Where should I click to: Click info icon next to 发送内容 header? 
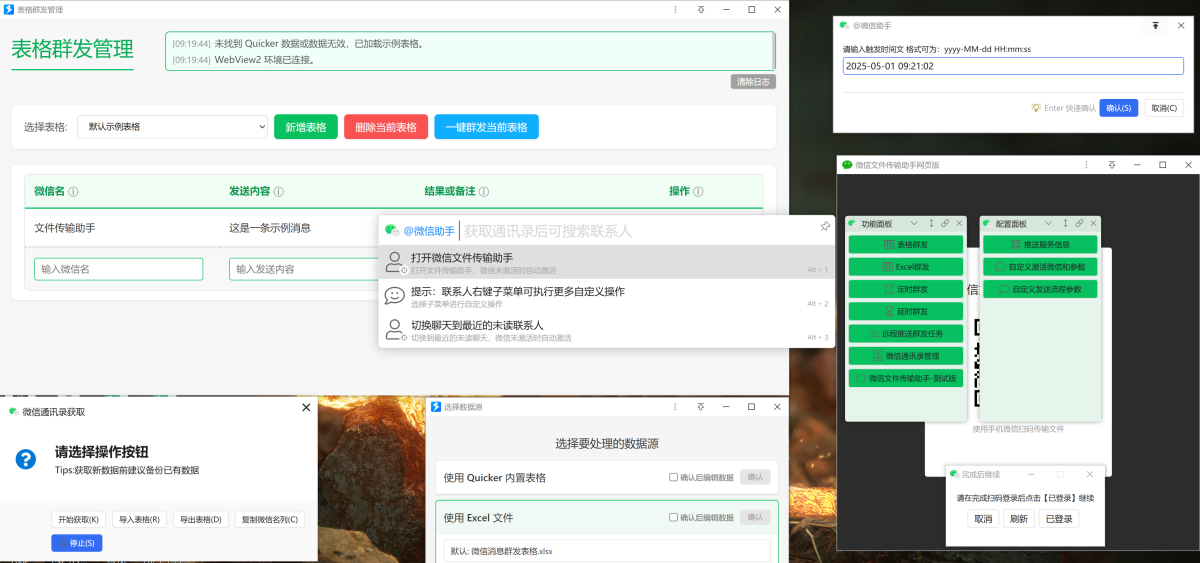point(278,192)
